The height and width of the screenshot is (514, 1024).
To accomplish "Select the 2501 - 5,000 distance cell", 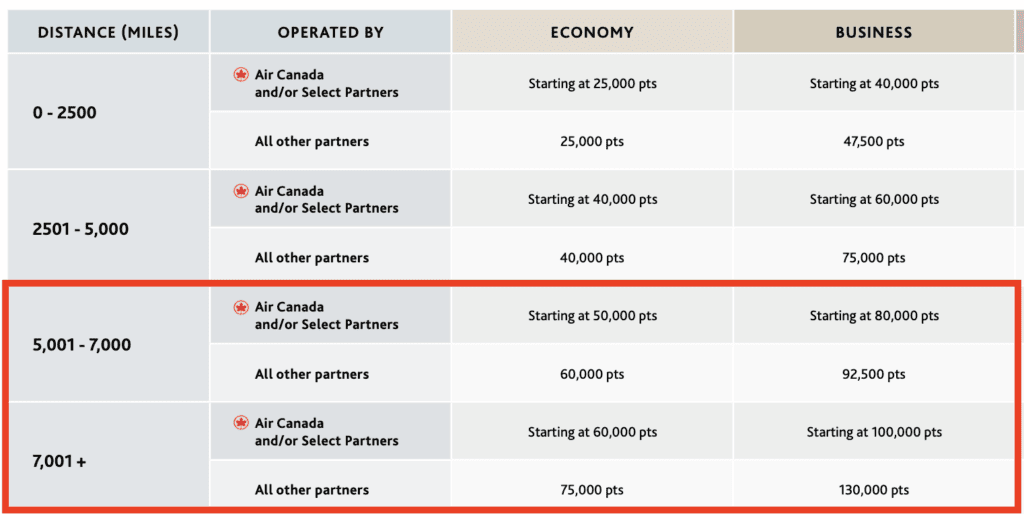I will point(81,229).
